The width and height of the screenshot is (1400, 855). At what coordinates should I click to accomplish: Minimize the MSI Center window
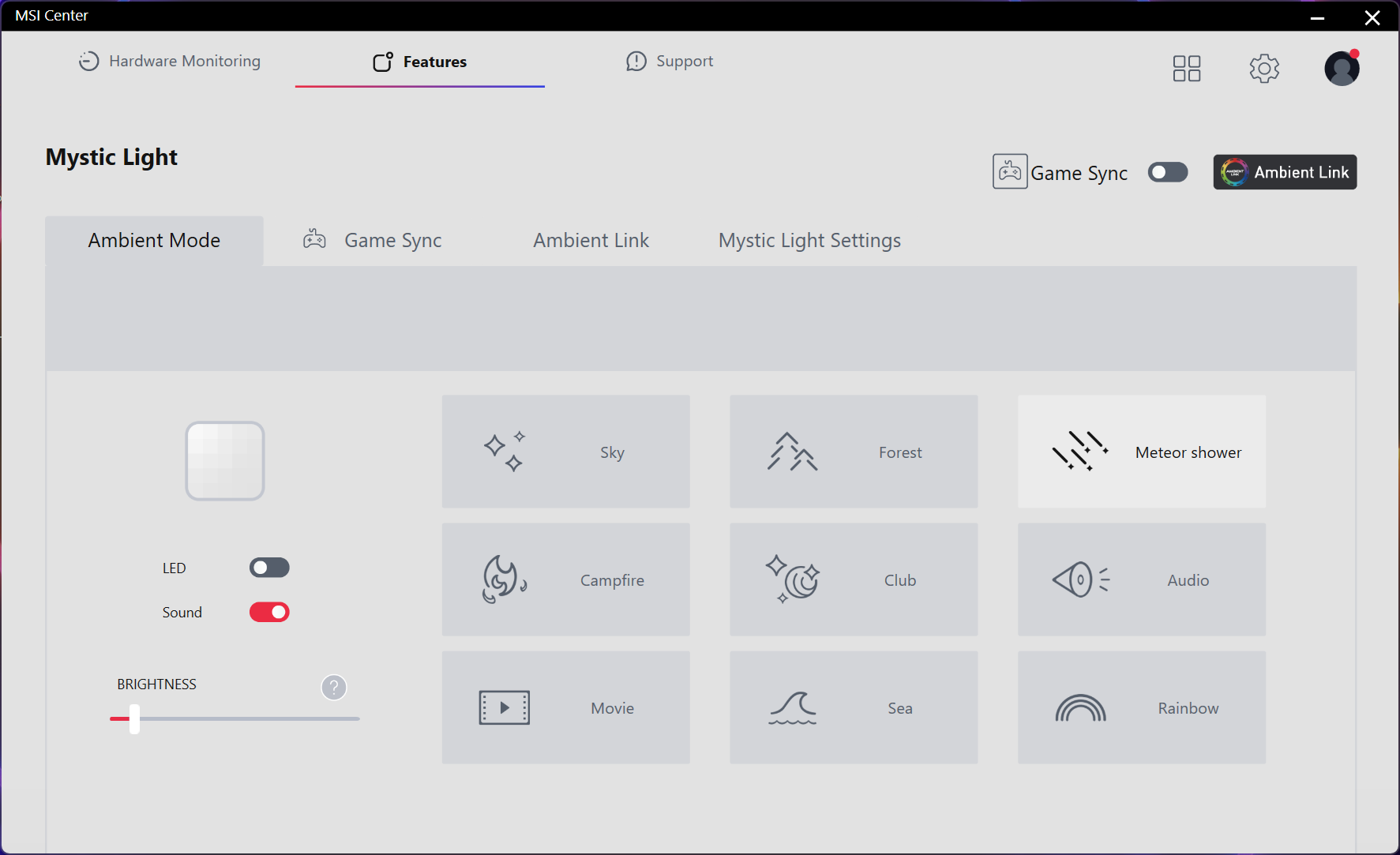1317,17
